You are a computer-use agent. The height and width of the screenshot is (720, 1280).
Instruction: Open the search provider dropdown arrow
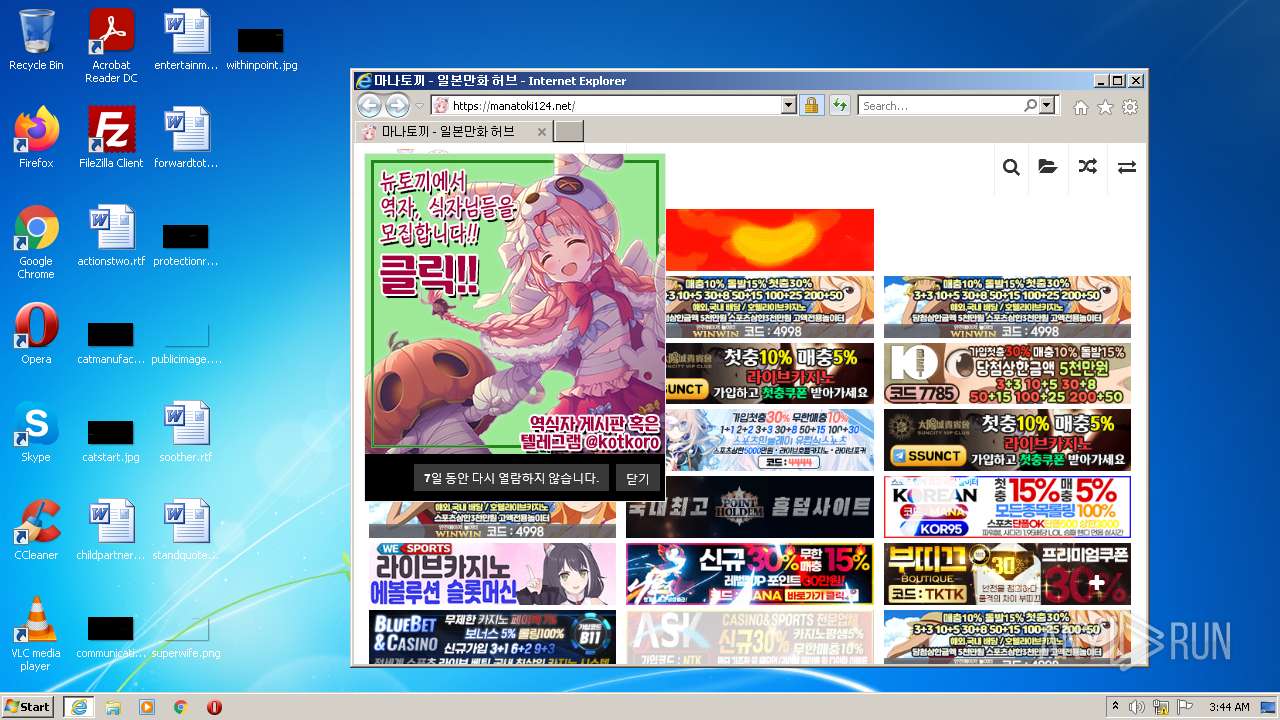pyautogui.click(x=1047, y=105)
